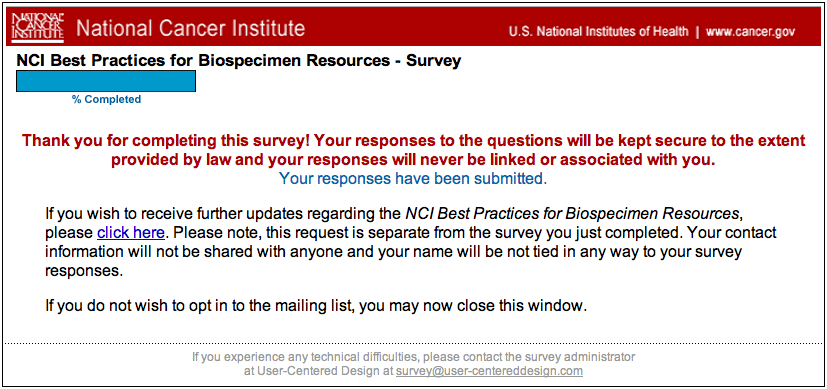Click the survey title heading text
The image size is (827, 389).
point(239,61)
